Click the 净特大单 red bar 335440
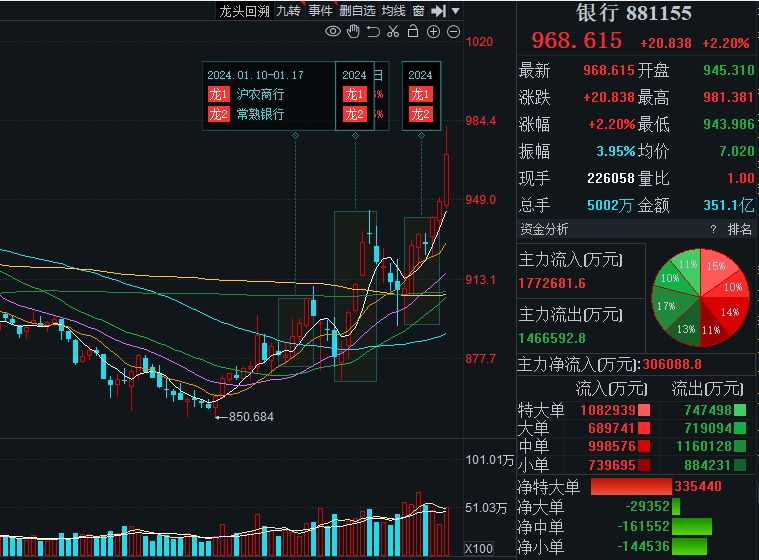Screen dimensions: 759x560 click(631, 486)
